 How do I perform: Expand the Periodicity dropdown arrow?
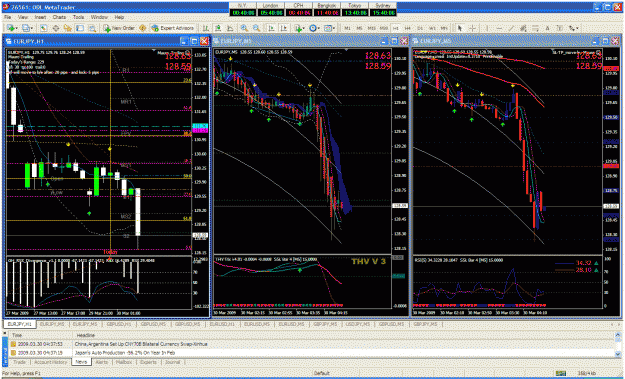319,28
